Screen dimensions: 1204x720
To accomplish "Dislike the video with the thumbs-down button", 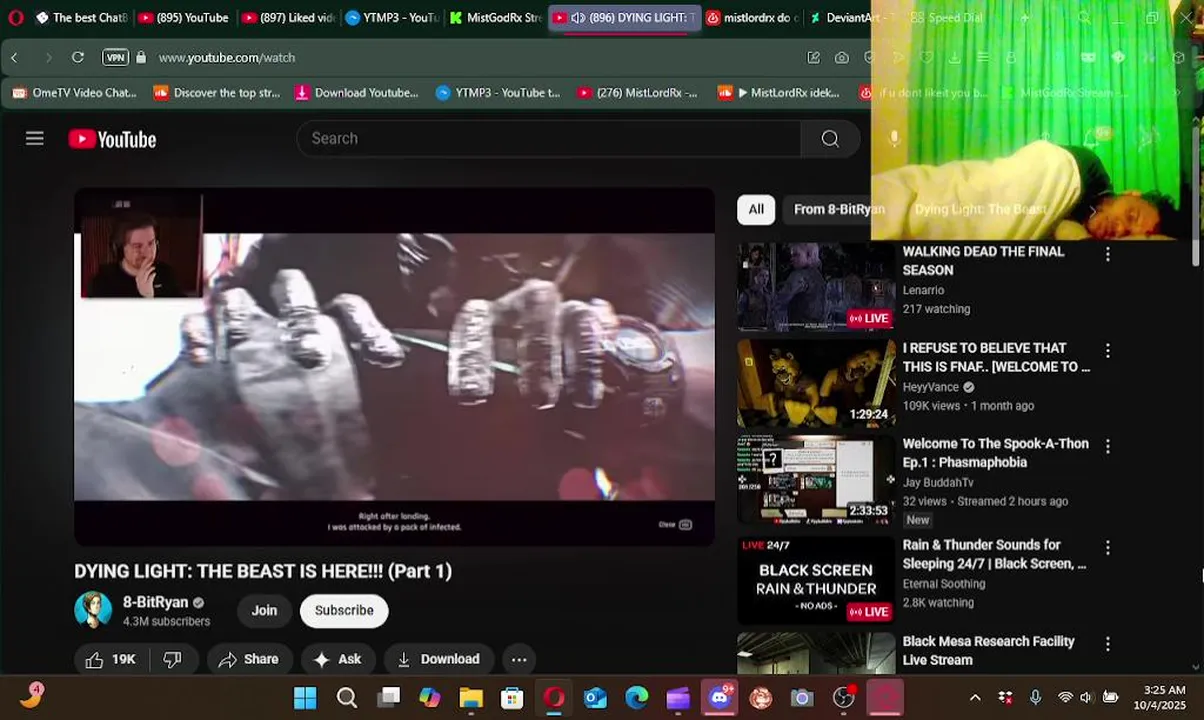I will (x=173, y=659).
